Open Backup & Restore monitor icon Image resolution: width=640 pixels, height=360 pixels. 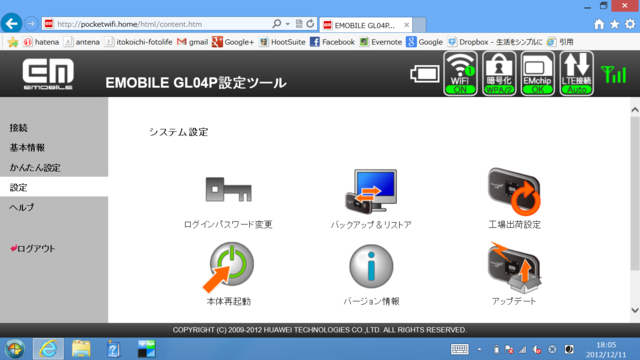tap(371, 191)
